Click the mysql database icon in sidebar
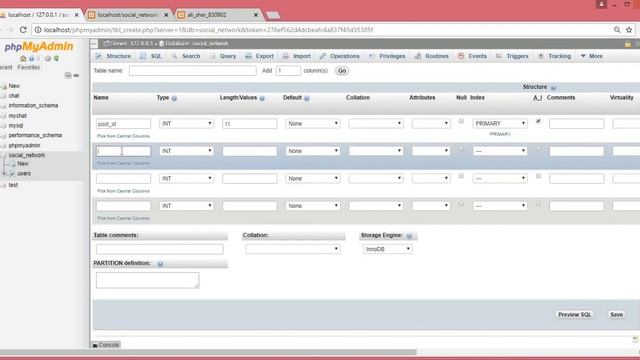Screen dimensions: 640x360 pyautogui.click(x=4, y=126)
